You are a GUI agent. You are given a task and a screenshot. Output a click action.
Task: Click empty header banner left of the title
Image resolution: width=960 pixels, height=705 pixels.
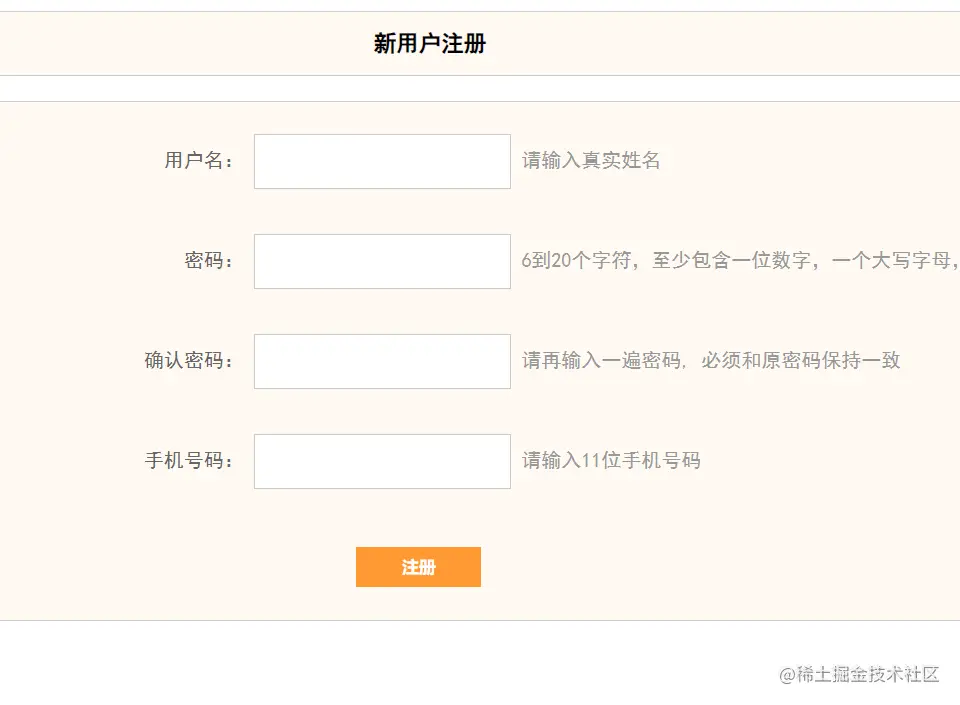pos(180,44)
